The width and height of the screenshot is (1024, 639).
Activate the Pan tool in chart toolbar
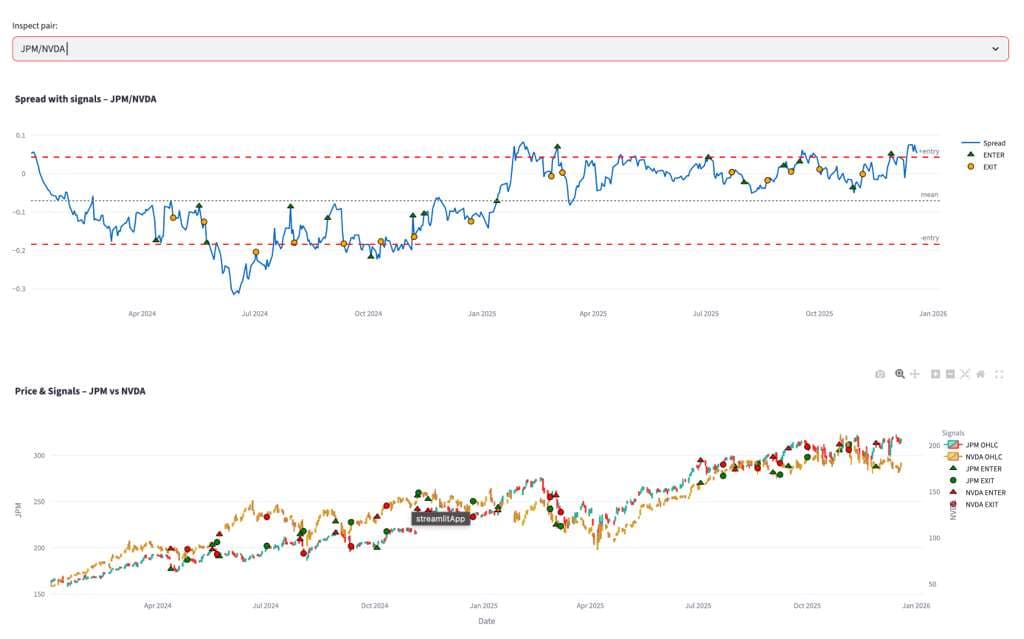[915, 374]
